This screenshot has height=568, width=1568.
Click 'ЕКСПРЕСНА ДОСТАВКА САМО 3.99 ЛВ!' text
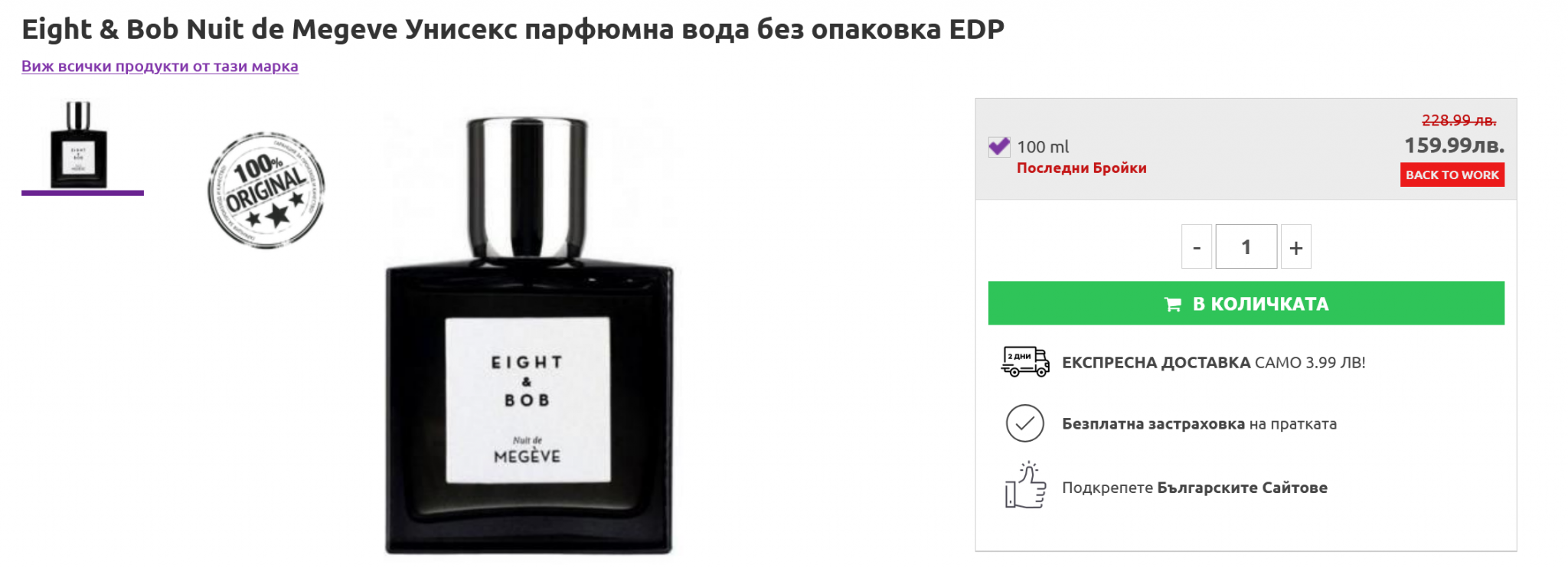tap(1214, 363)
